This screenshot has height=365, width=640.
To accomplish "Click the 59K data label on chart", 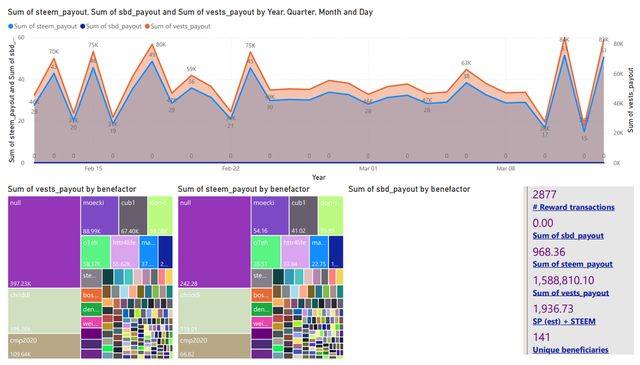I will pyautogui.click(x=191, y=69).
